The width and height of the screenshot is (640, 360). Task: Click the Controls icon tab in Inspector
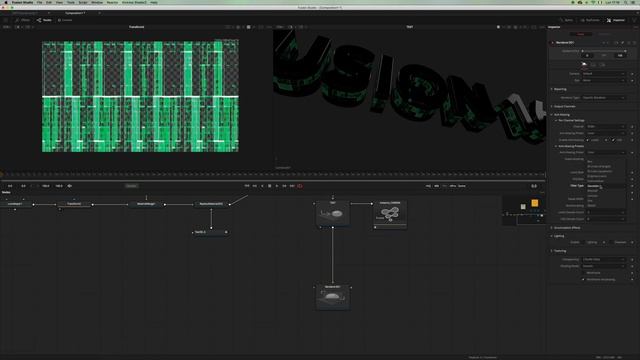pyautogui.click(x=584, y=64)
